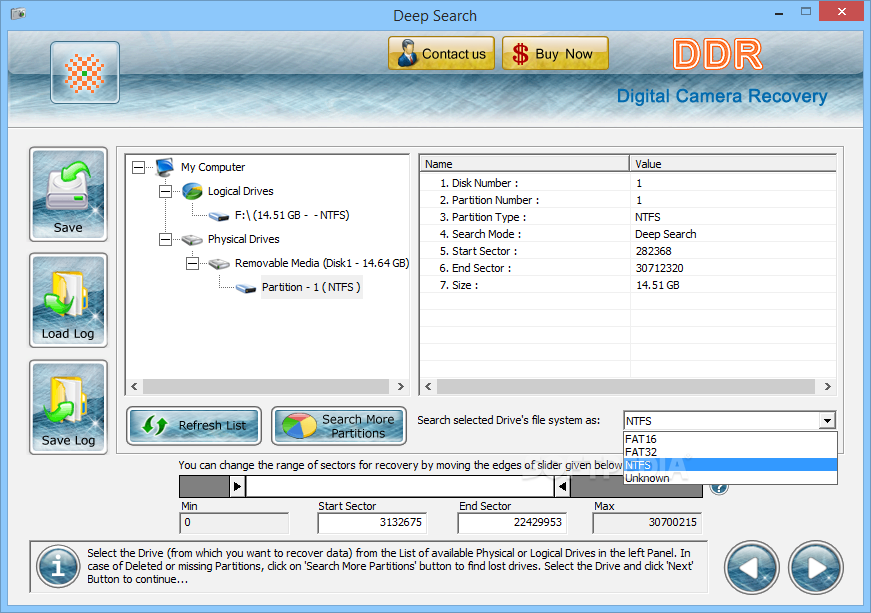The height and width of the screenshot is (613, 871).
Task: Click the Name column header
Action: click(524, 164)
